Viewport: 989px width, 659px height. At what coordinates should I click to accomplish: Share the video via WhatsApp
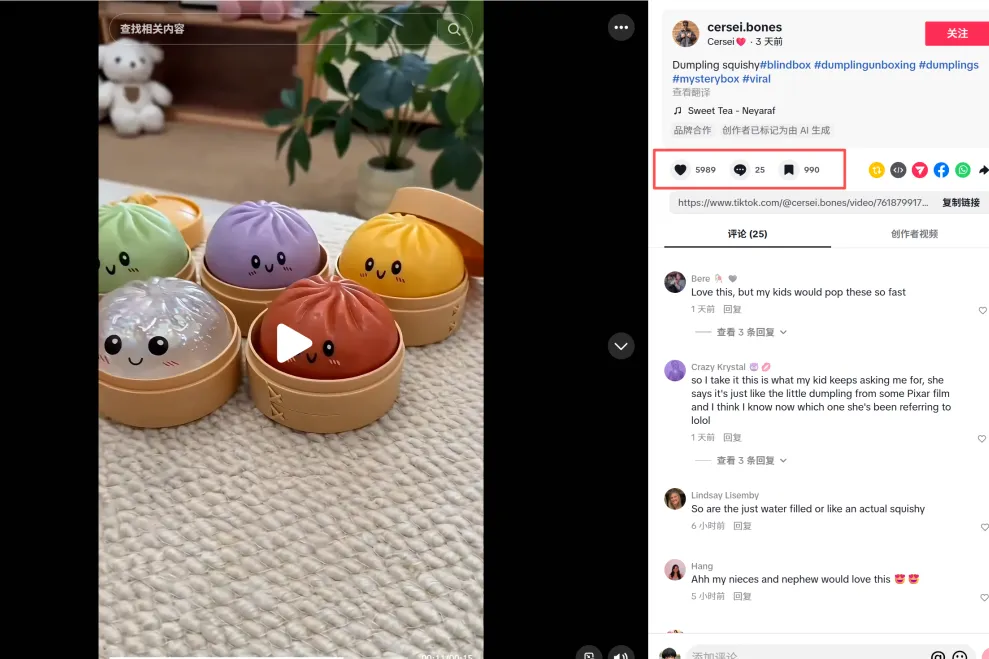click(x=963, y=170)
